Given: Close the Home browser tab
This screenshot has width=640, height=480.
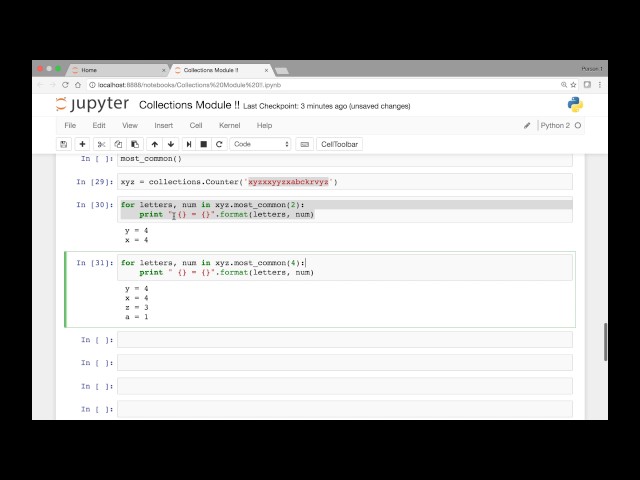Looking at the screenshot, I should point(164,70).
